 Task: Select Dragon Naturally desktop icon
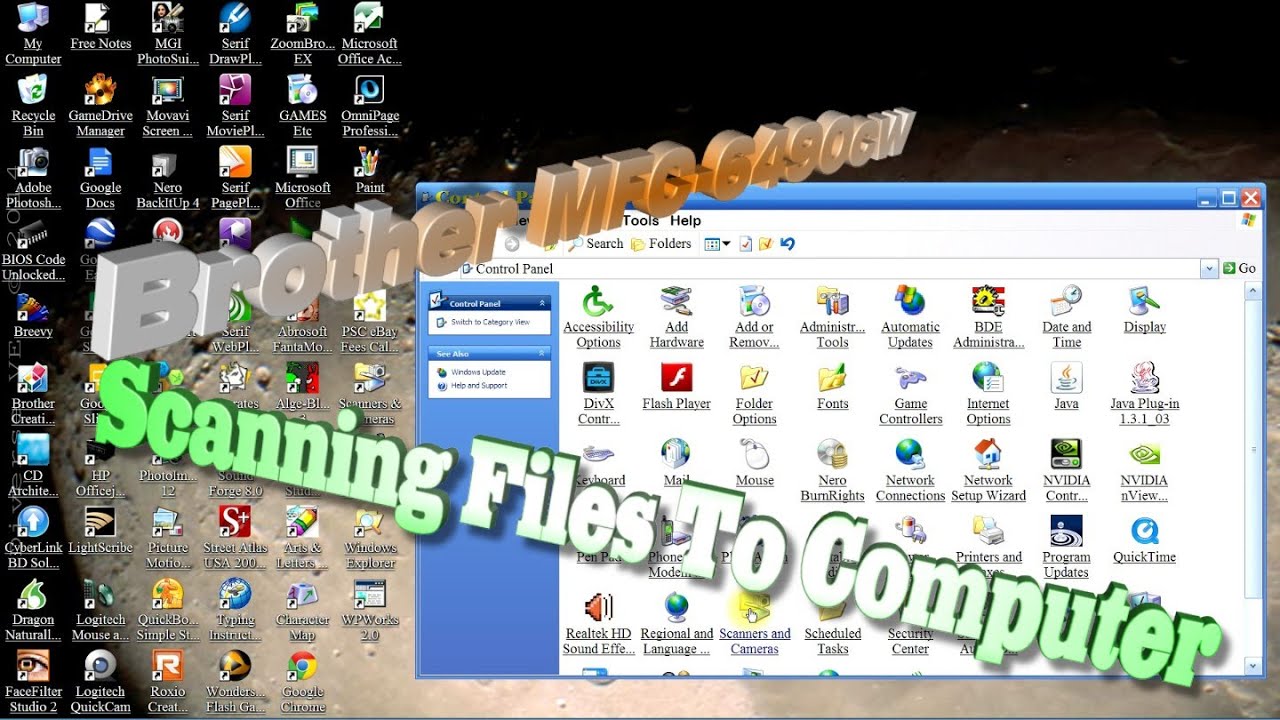[x=33, y=610]
